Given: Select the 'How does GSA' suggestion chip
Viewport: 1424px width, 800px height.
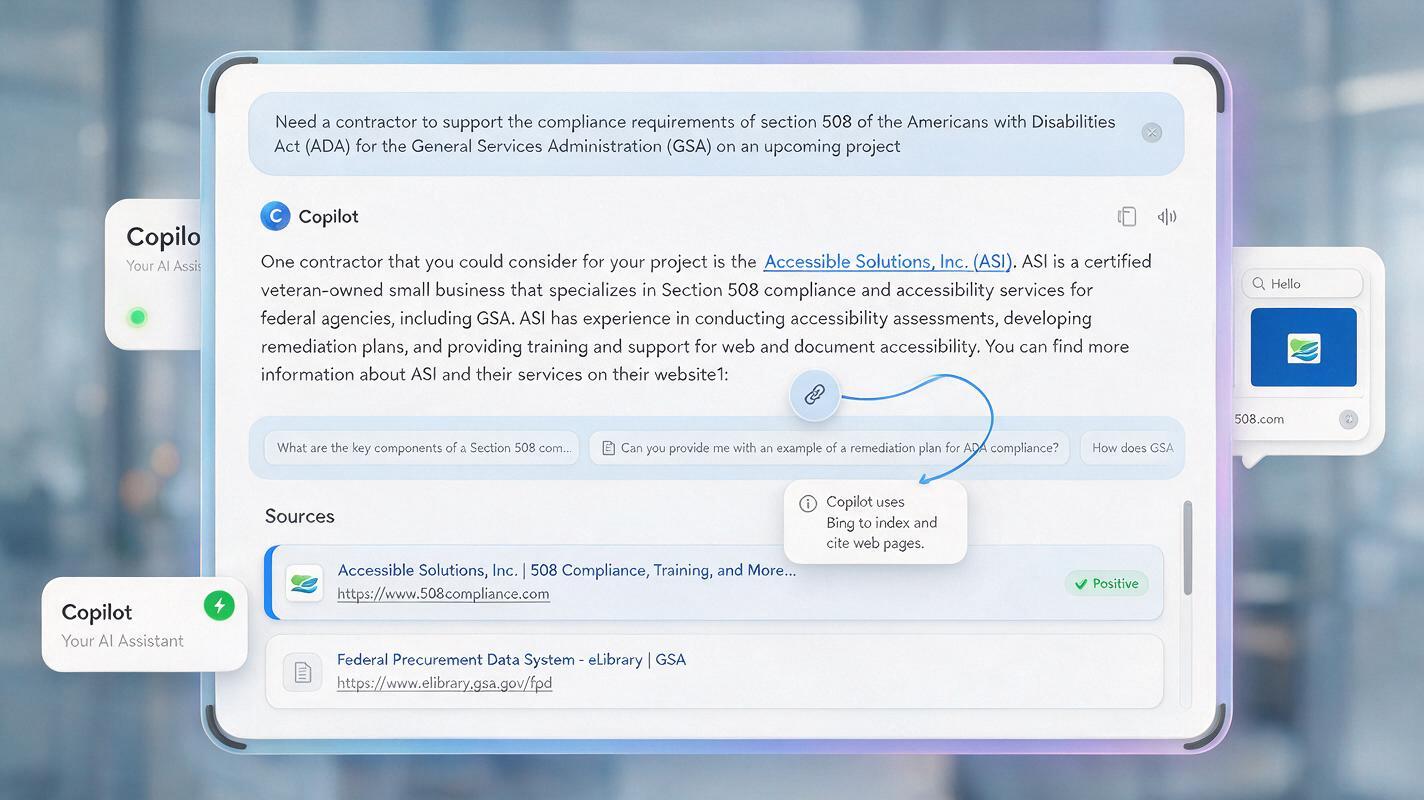Looking at the screenshot, I should pos(1132,448).
